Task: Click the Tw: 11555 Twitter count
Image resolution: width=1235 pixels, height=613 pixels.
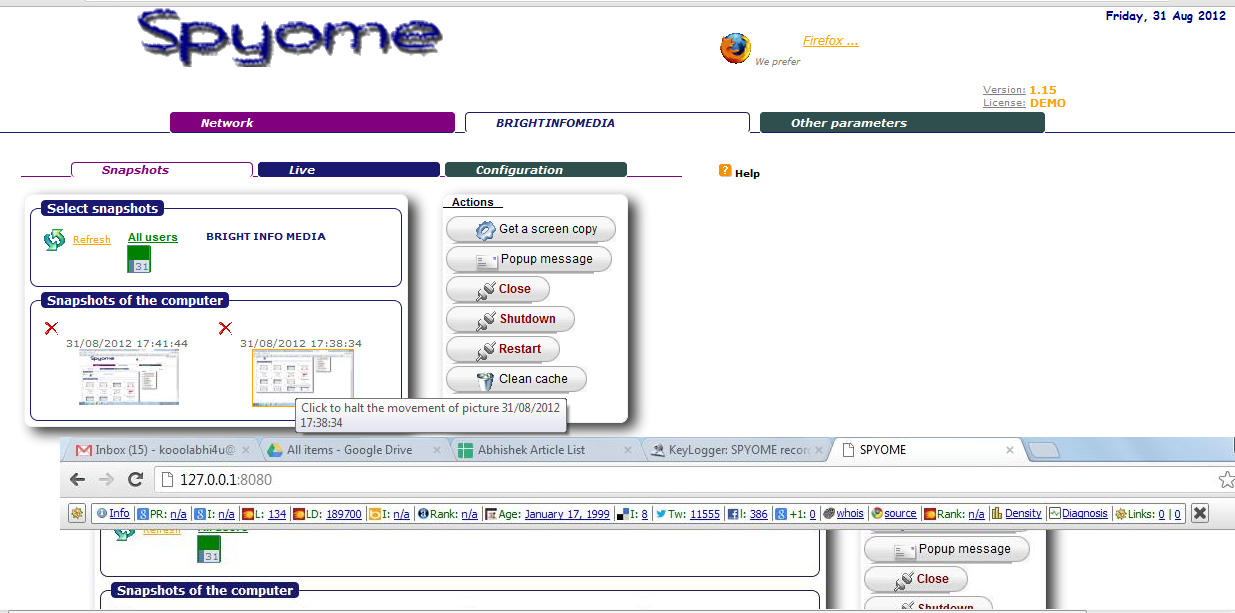Action: click(x=687, y=513)
